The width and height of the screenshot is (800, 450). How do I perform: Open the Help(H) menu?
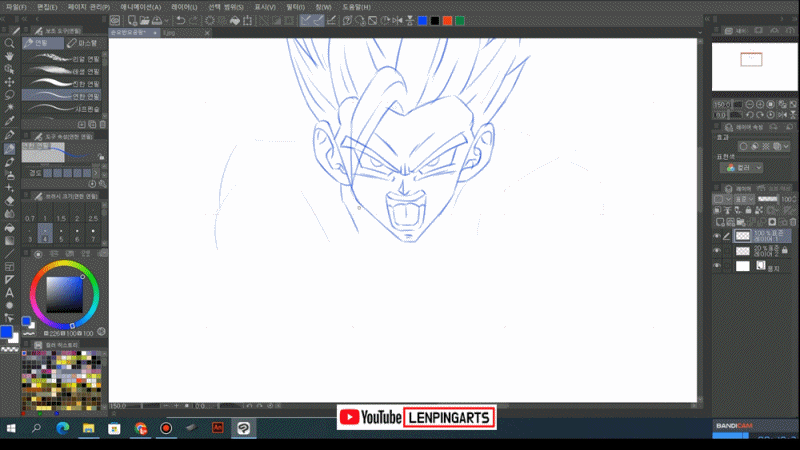click(356, 7)
